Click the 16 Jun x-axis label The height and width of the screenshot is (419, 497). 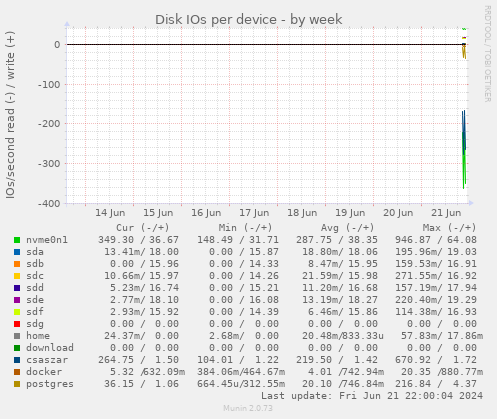206,213
